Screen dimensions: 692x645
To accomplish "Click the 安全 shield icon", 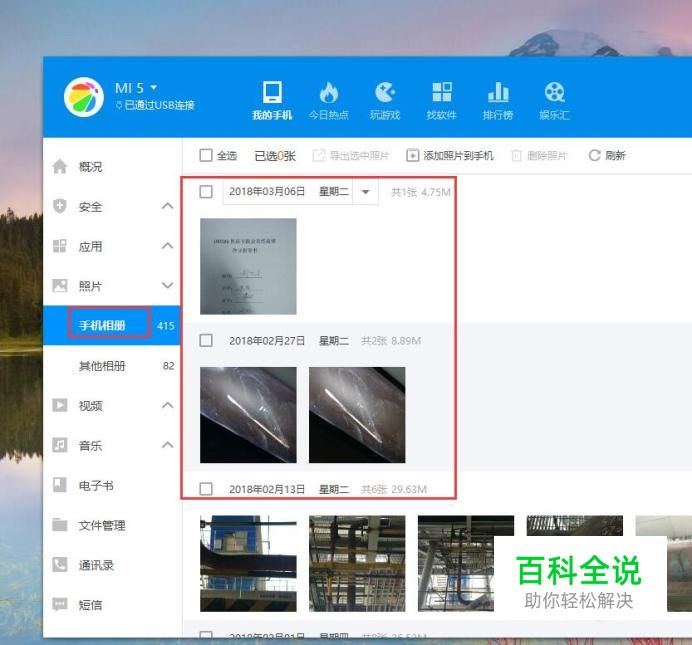I will coord(60,206).
